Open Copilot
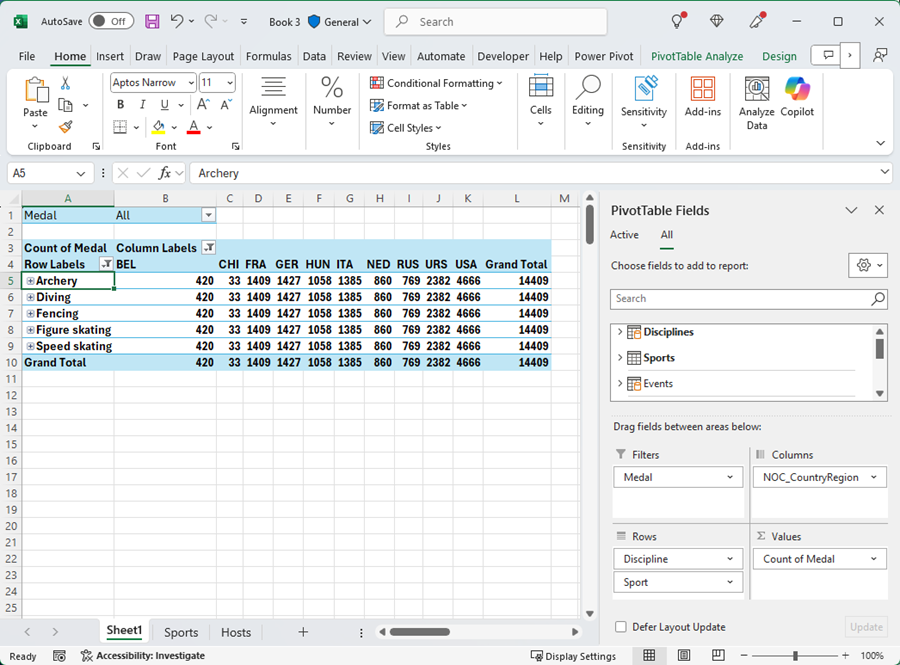 coord(797,100)
